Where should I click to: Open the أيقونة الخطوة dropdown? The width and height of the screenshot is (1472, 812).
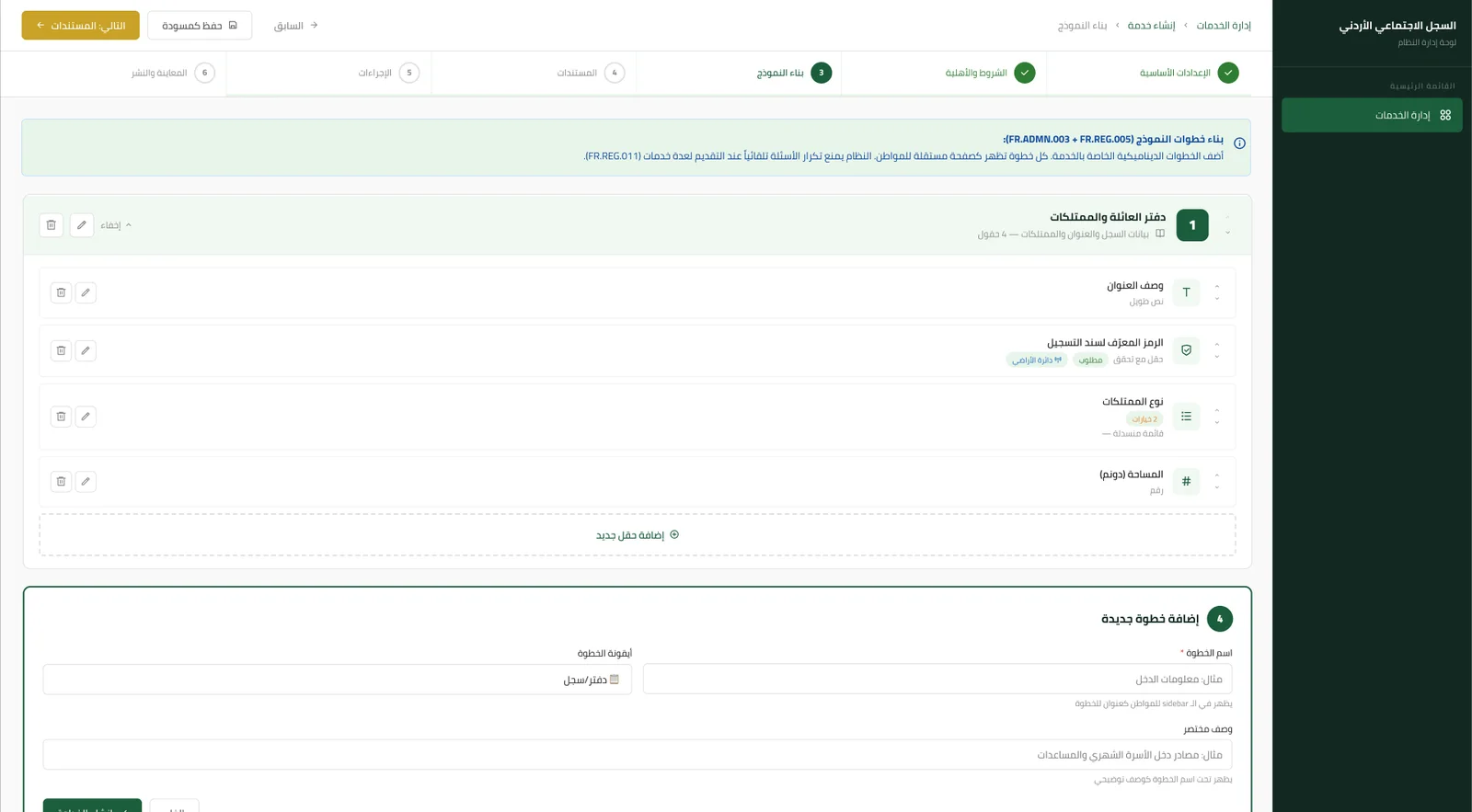coord(337,680)
